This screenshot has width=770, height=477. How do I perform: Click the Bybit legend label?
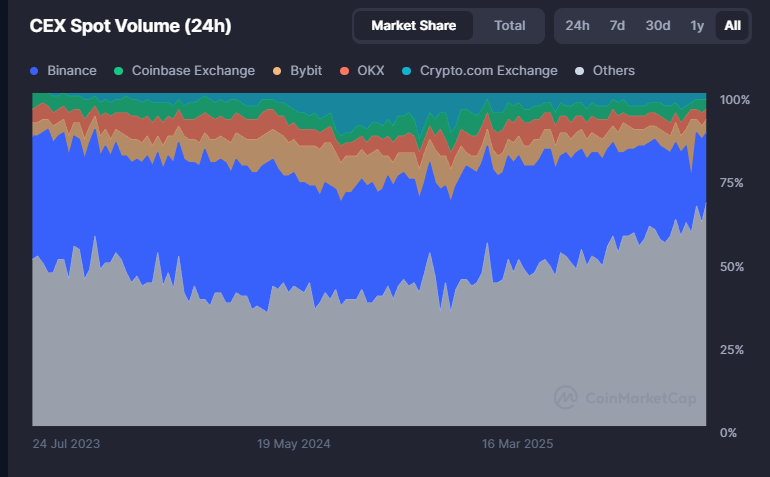pyautogui.click(x=306, y=71)
